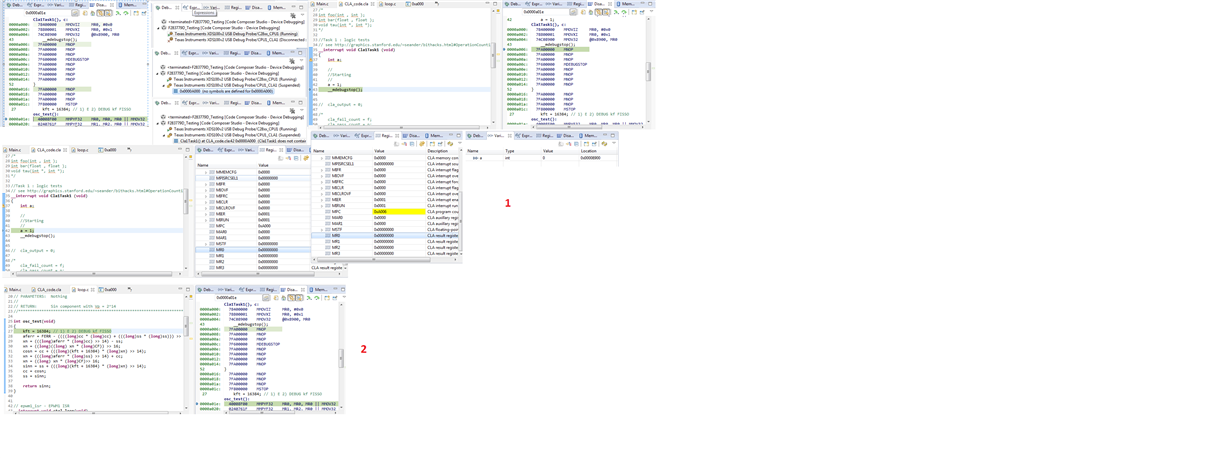The height and width of the screenshot is (458, 1230).
Task: Toggle Show Source in bottom Disassembly view
Action: (x=299, y=297)
